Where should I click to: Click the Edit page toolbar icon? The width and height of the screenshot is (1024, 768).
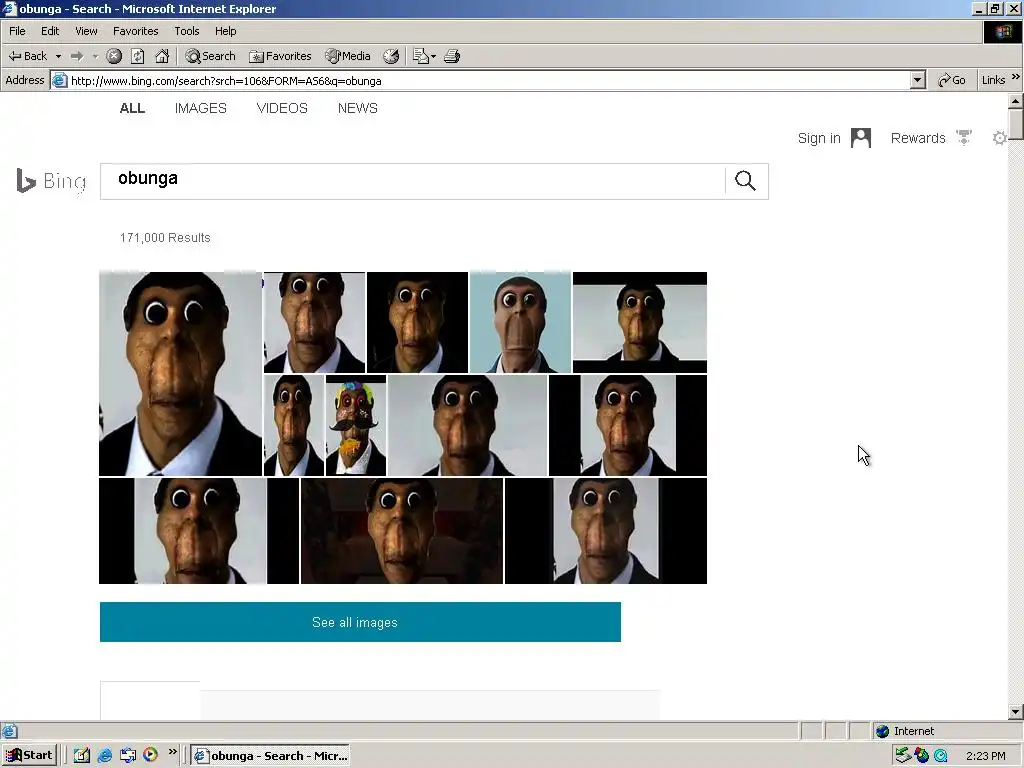point(421,56)
